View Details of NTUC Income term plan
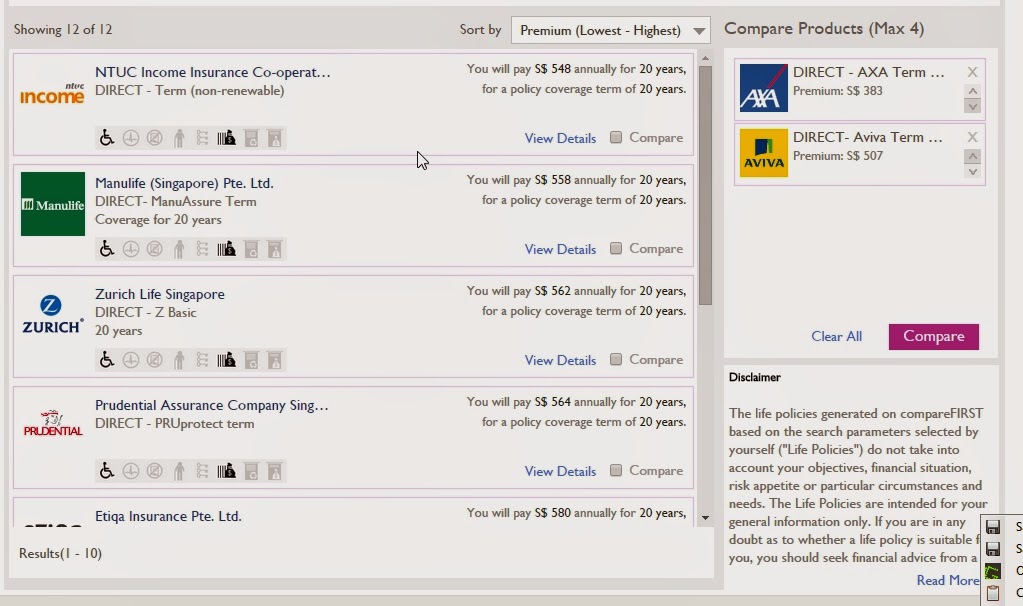This screenshot has width=1023, height=606. tap(560, 138)
